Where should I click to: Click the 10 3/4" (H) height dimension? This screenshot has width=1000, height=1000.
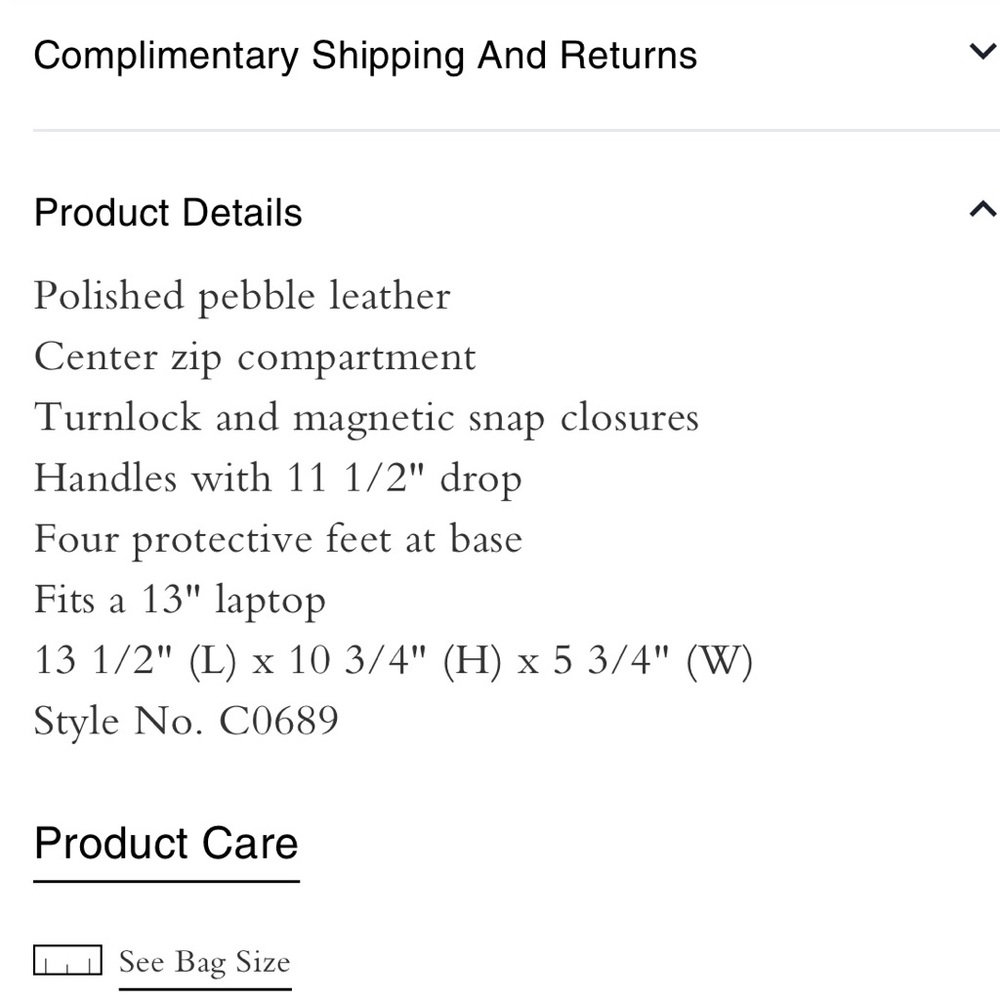pos(395,661)
